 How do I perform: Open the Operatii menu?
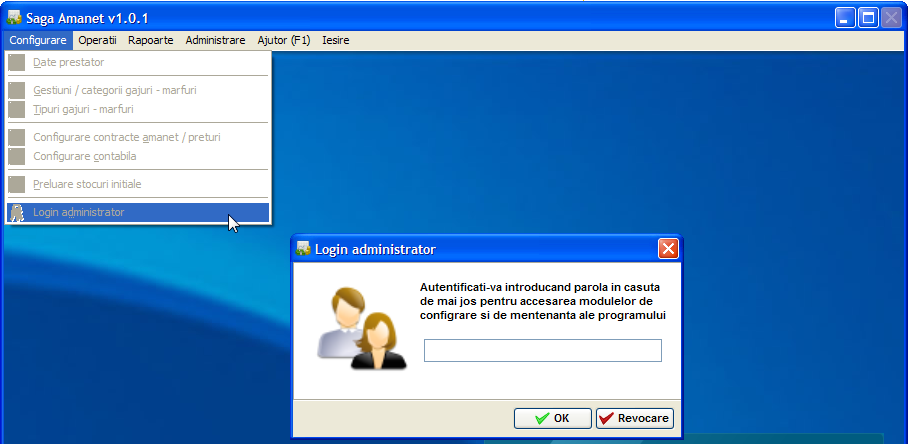tap(97, 41)
